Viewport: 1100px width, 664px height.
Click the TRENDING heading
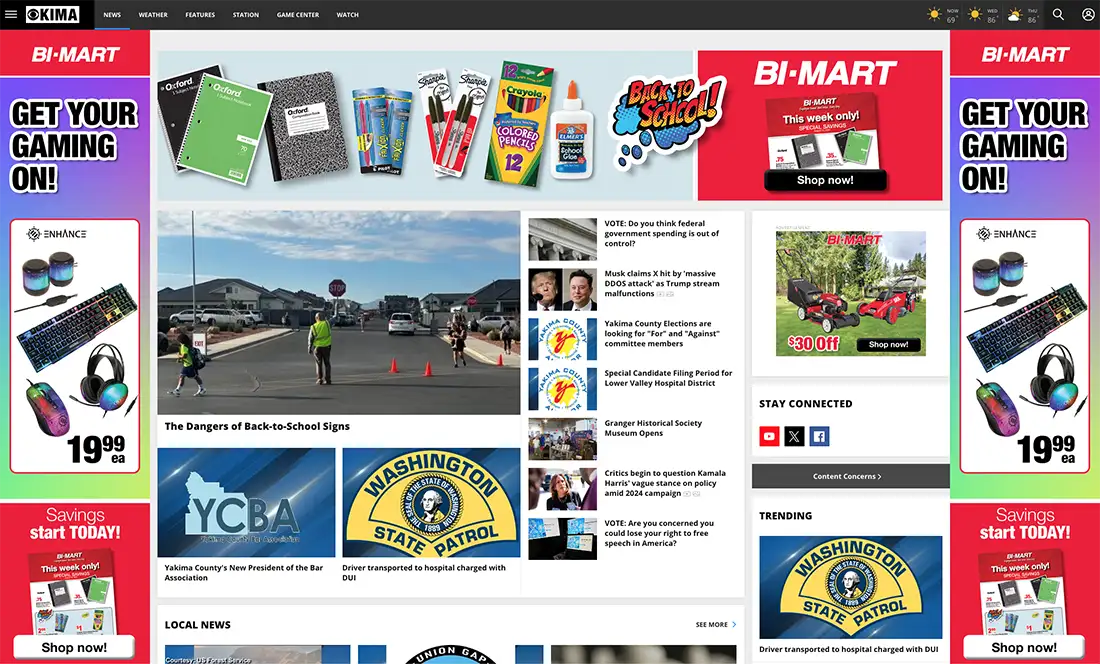tap(785, 515)
